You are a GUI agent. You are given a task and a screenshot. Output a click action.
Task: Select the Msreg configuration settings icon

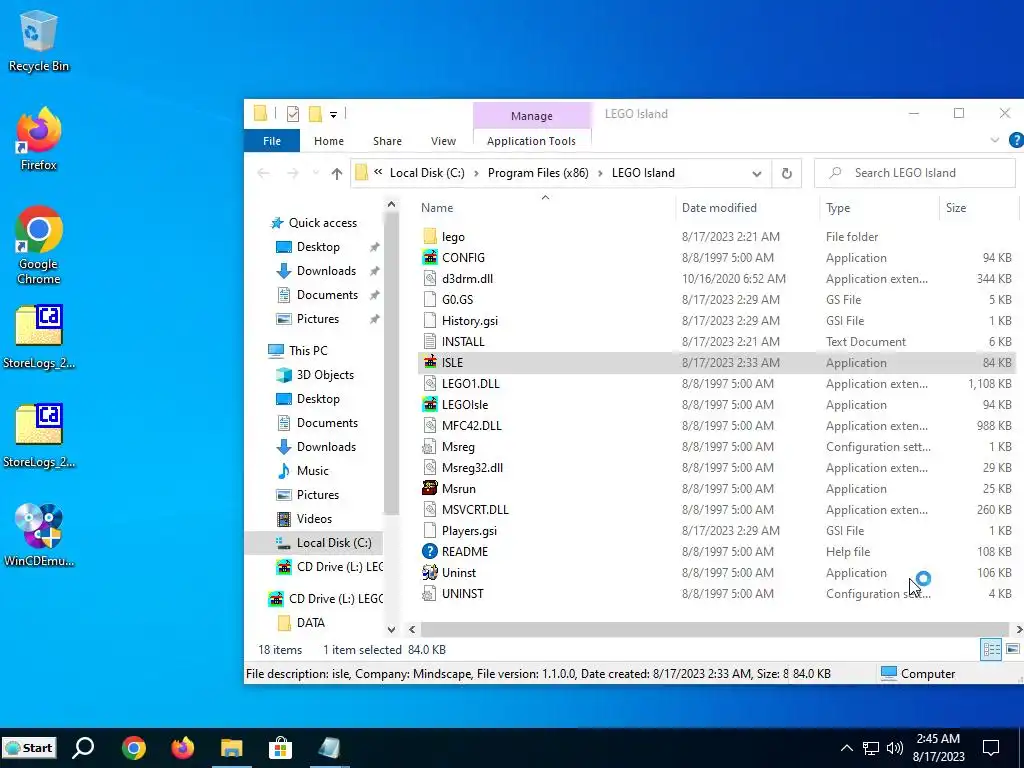[430, 447]
